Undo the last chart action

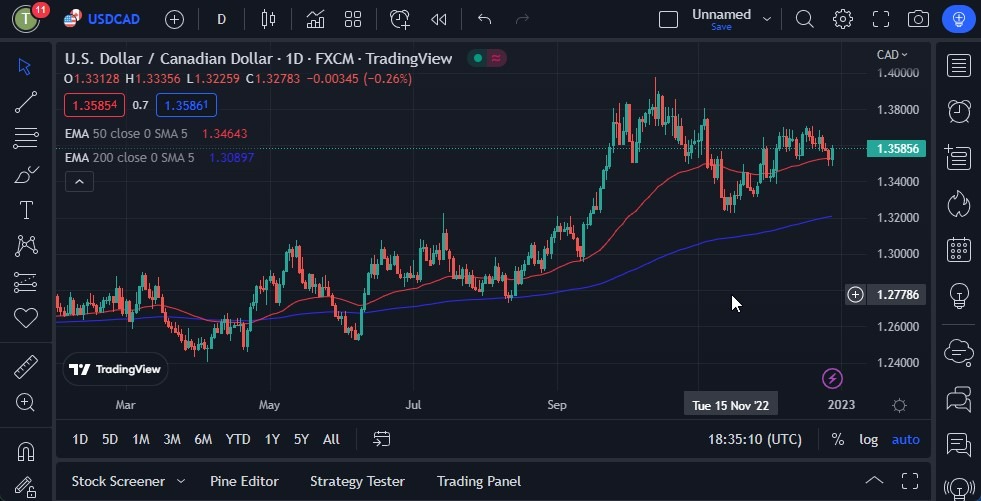pyautogui.click(x=484, y=19)
